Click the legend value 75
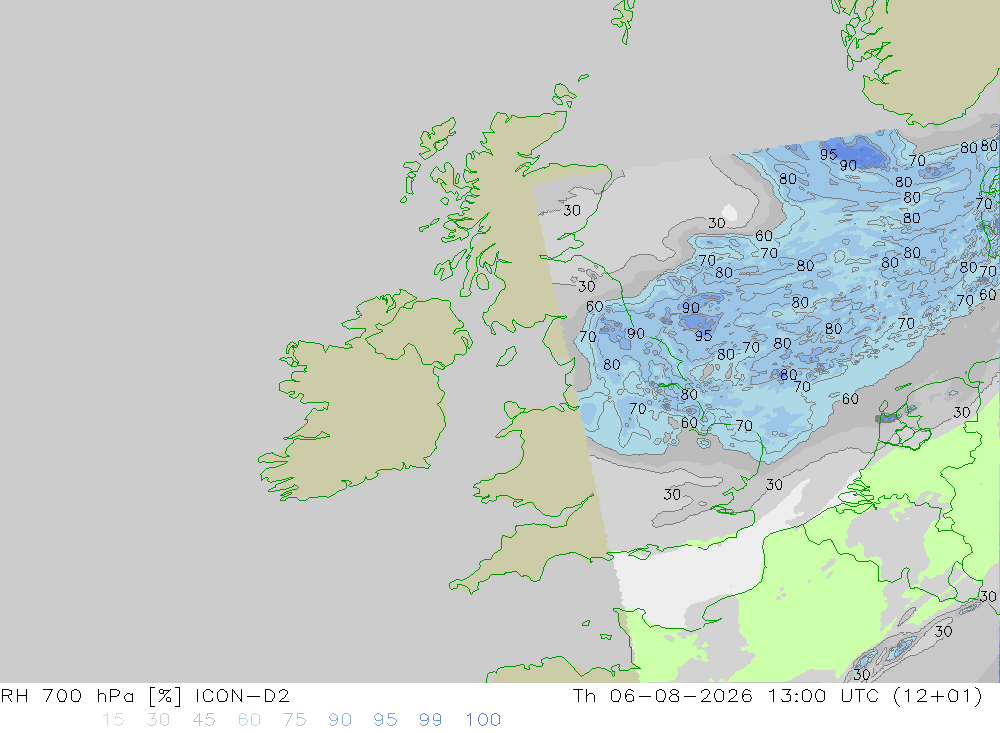The width and height of the screenshot is (1000, 733). click(295, 720)
